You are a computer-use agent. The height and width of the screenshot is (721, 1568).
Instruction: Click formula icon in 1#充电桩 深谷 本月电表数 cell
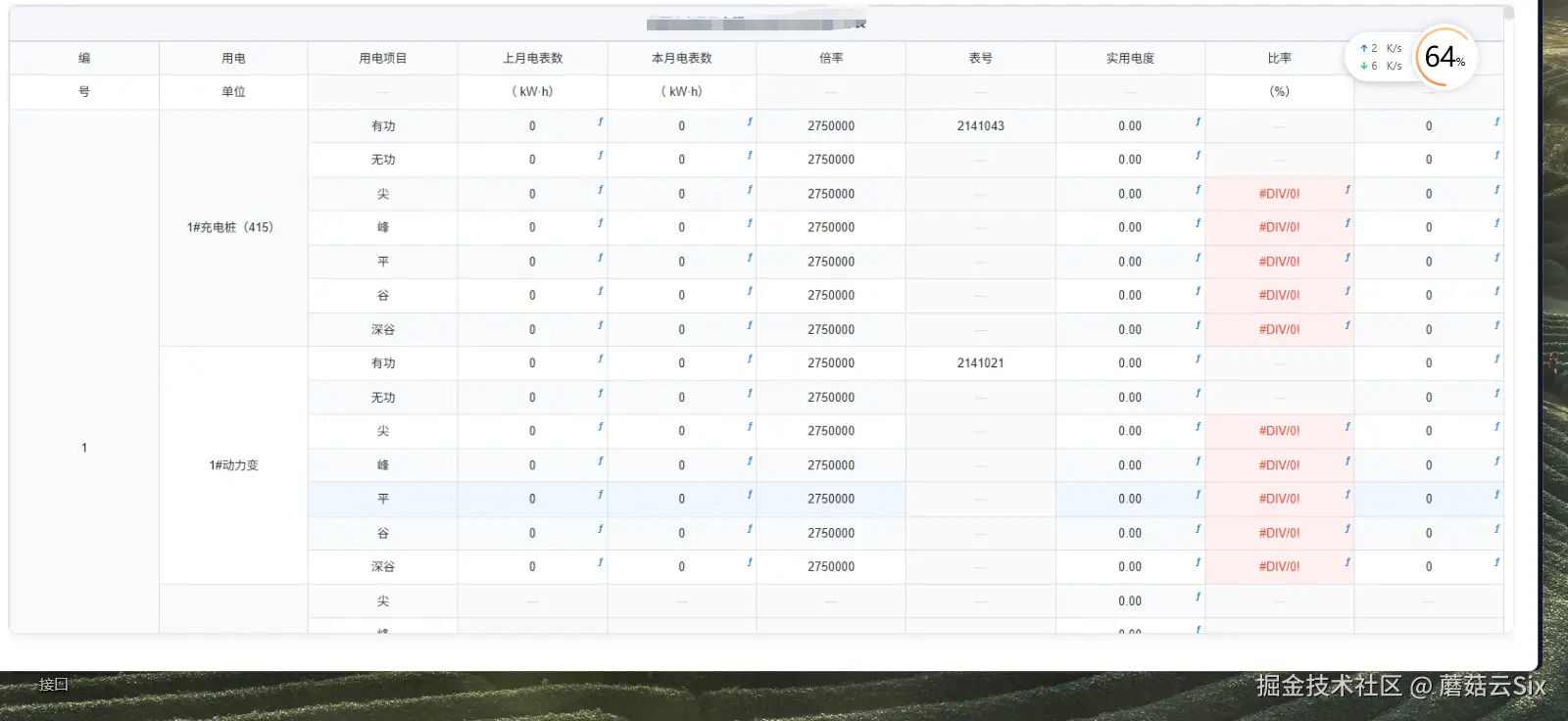(x=750, y=324)
